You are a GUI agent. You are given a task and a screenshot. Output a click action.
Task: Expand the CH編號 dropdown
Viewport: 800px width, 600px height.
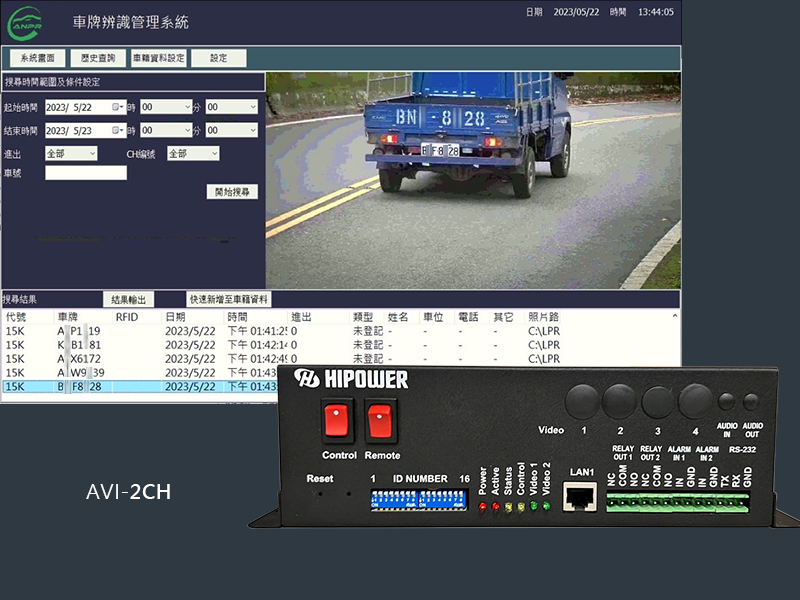[x=192, y=154]
